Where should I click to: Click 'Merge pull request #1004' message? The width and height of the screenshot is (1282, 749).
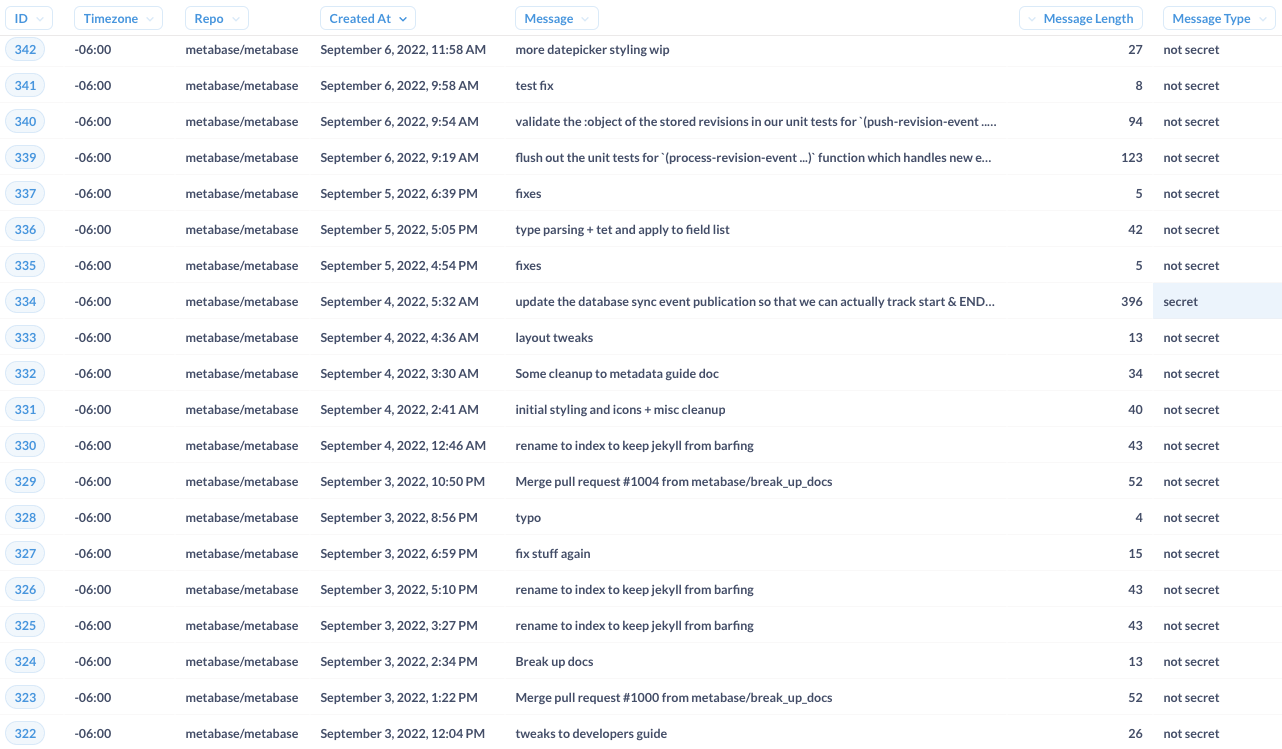674,482
